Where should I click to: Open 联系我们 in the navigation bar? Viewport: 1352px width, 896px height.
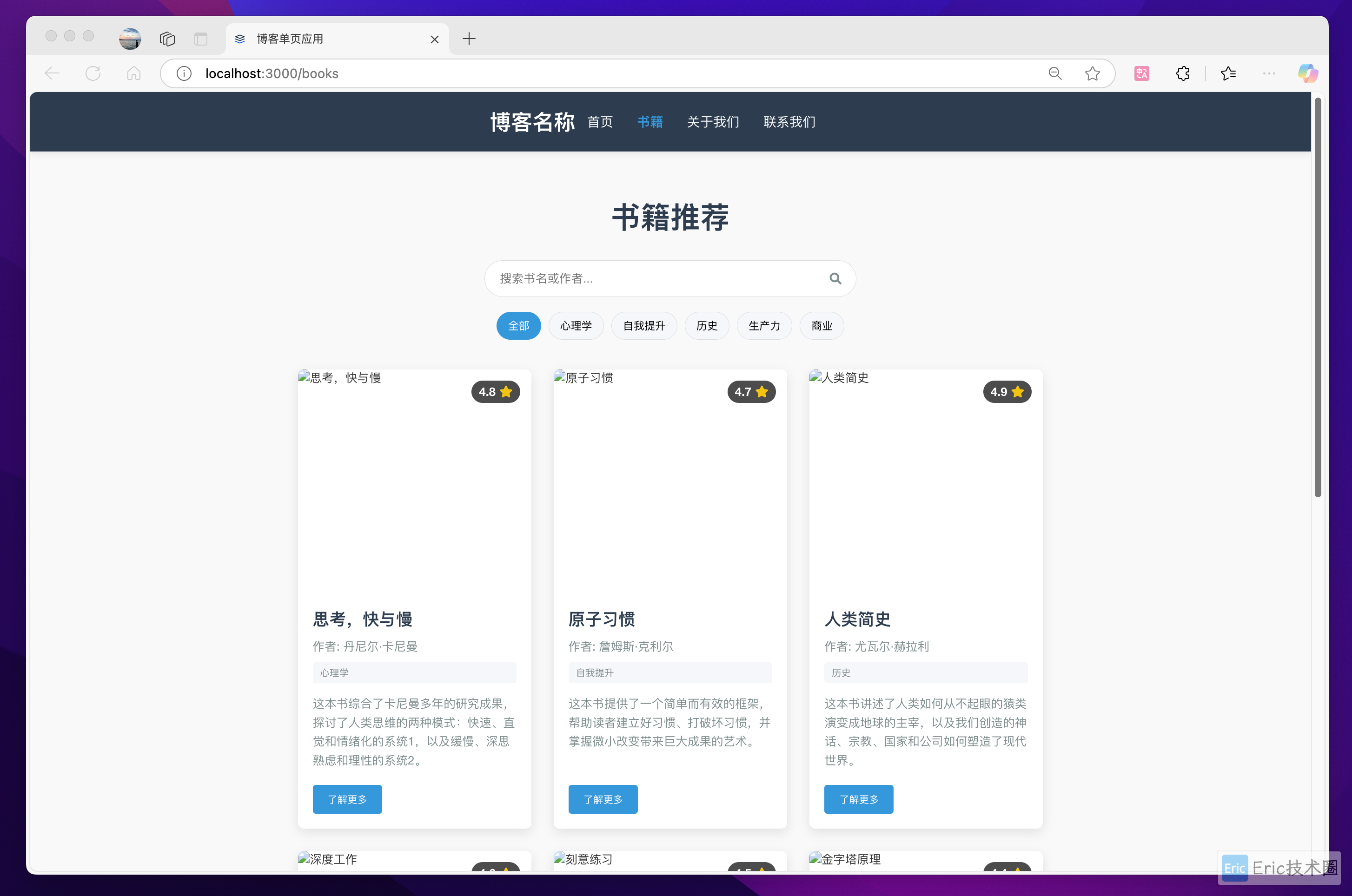tap(789, 122)
